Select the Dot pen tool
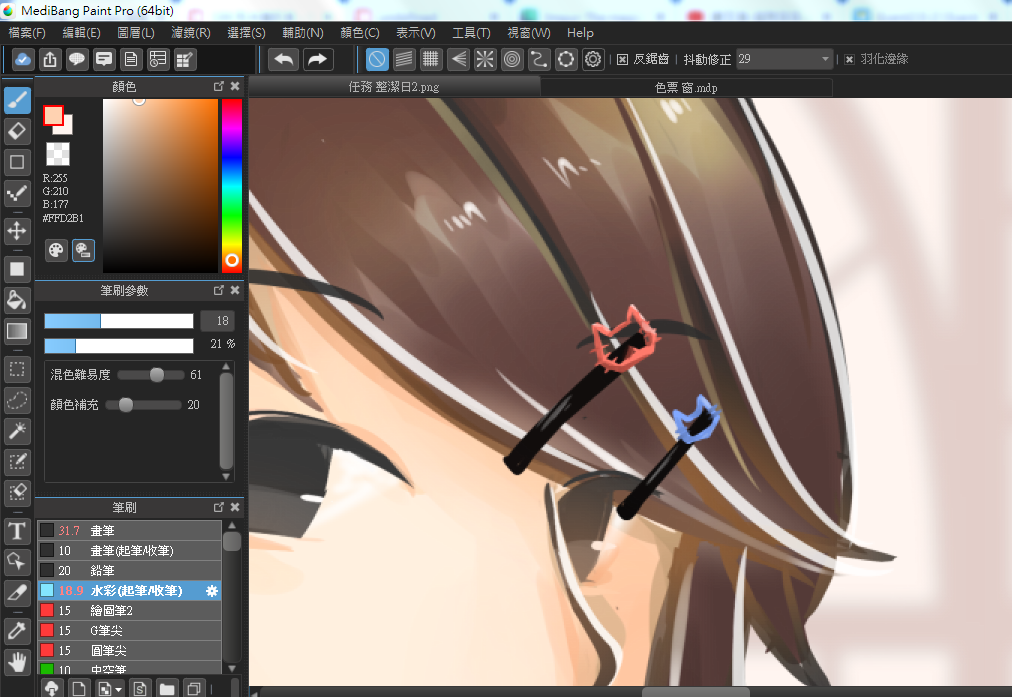The image size is (1012, 697). click(17, 193)
